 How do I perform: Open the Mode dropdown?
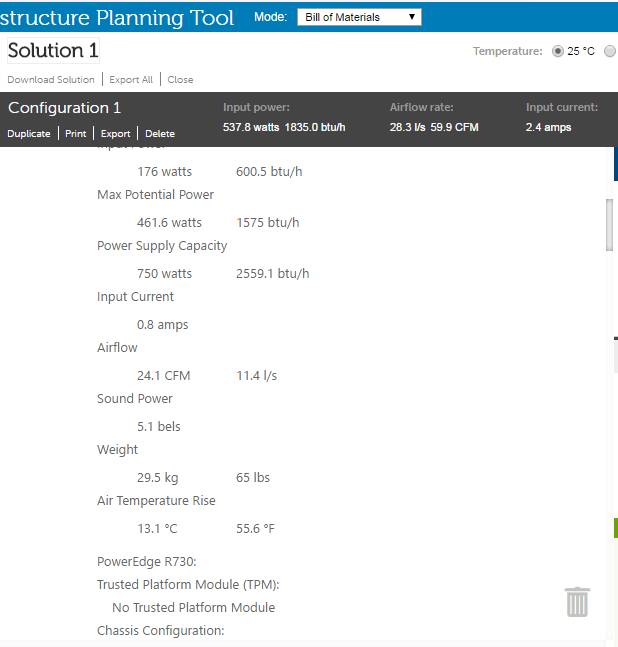point(359,17)
